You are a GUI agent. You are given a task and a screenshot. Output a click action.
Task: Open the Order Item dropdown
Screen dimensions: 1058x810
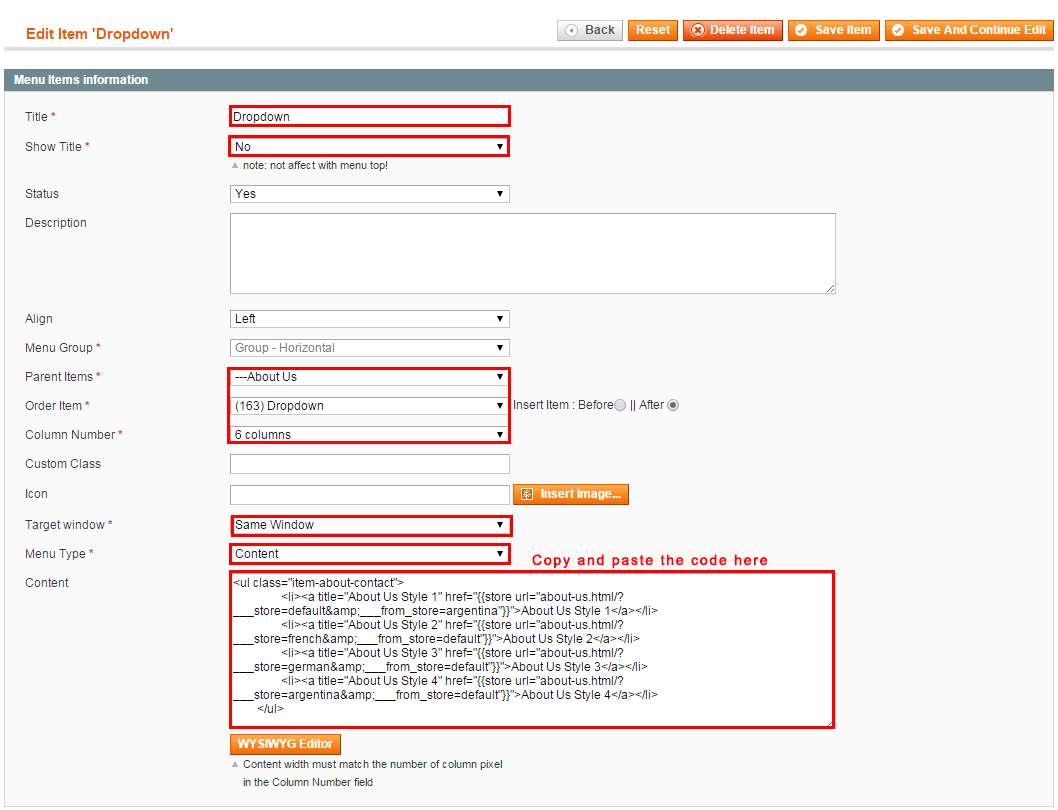coord(370,406)
